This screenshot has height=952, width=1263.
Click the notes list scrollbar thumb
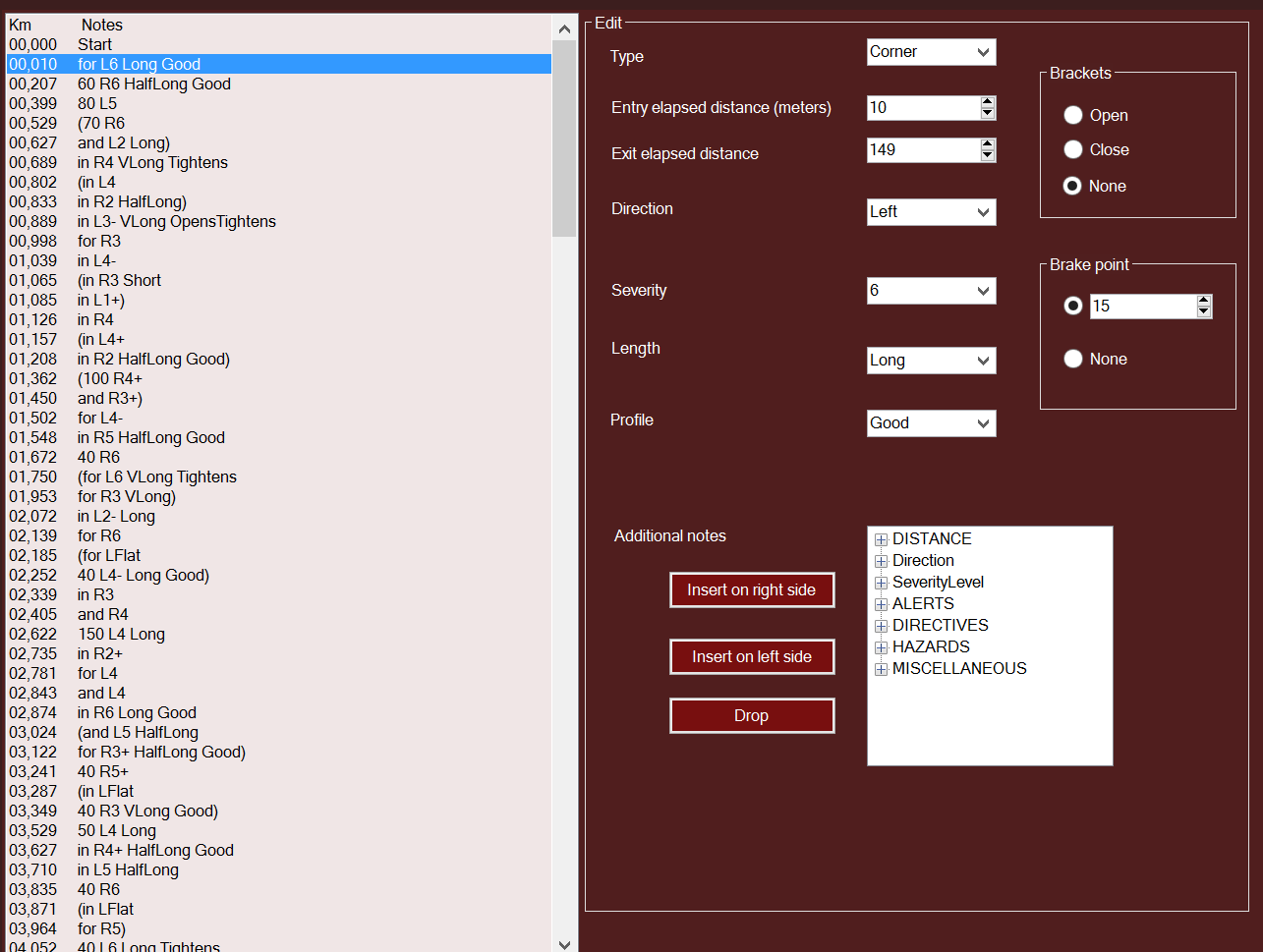click(564, 139)
